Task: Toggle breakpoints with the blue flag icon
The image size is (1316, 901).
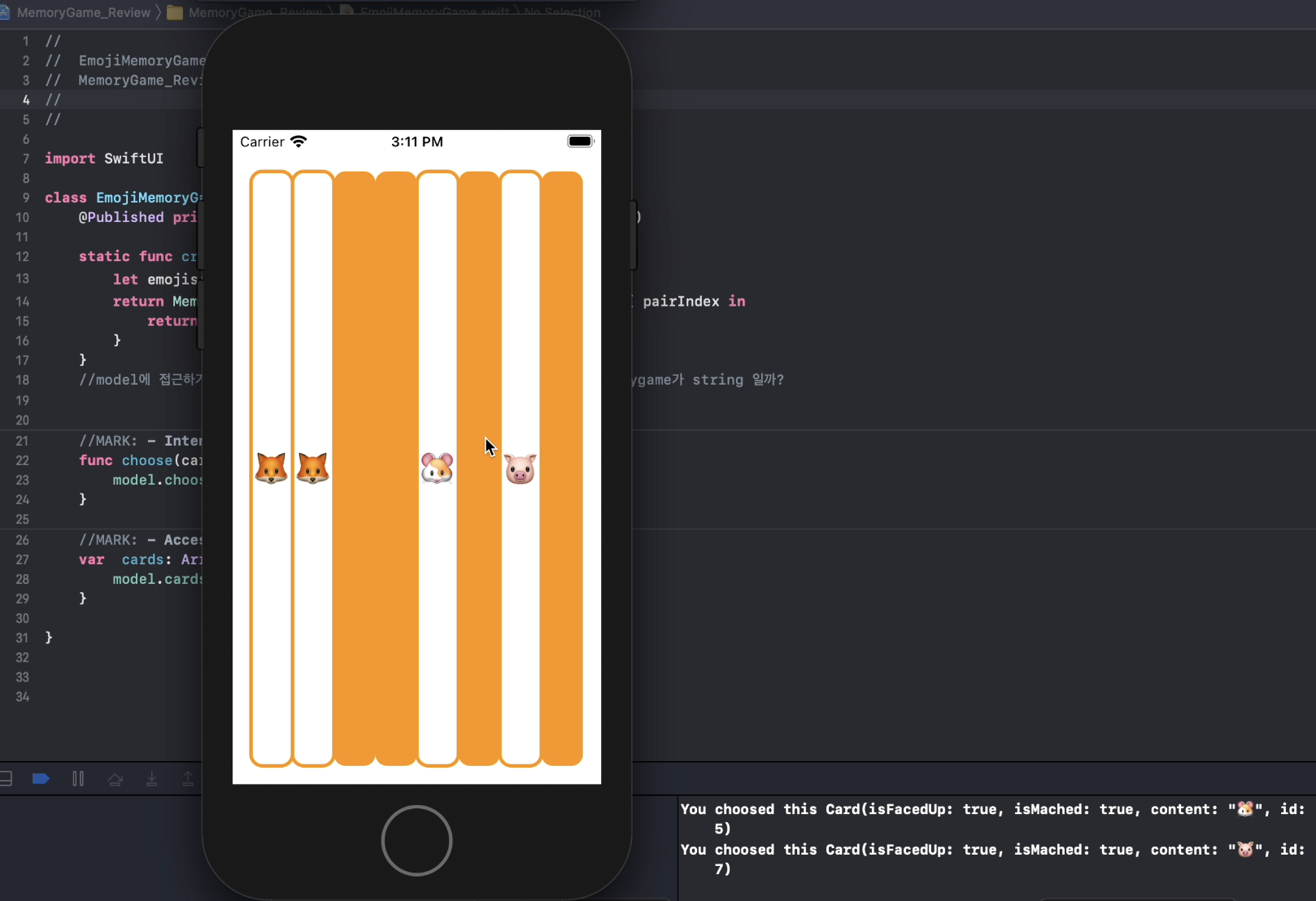Action: tap(40, 778)
